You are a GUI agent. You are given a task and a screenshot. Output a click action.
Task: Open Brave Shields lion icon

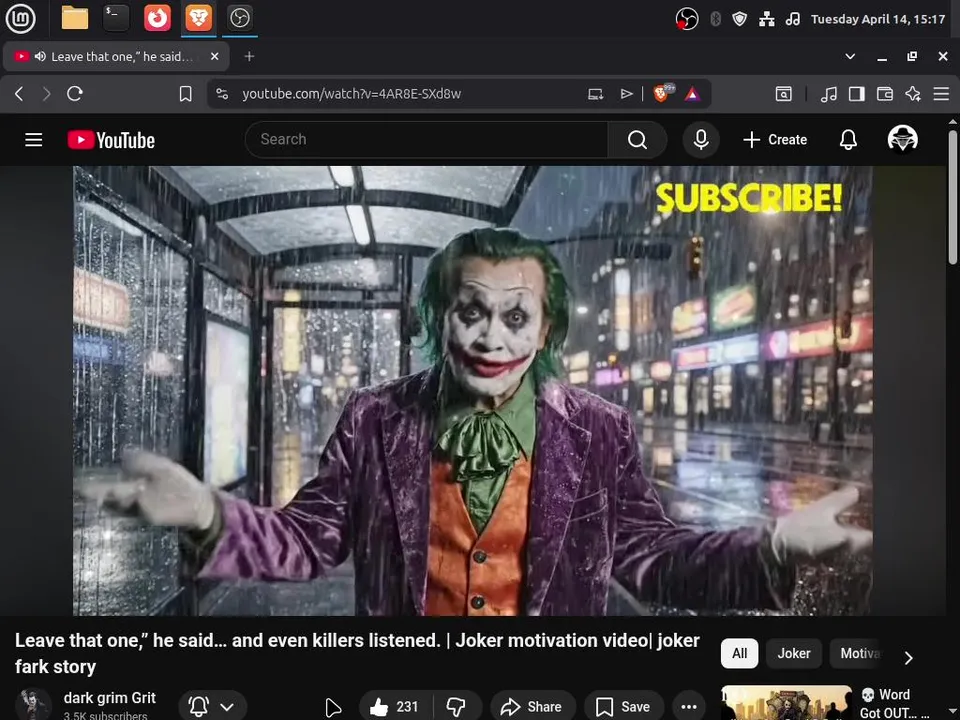(x=663, y=93)
